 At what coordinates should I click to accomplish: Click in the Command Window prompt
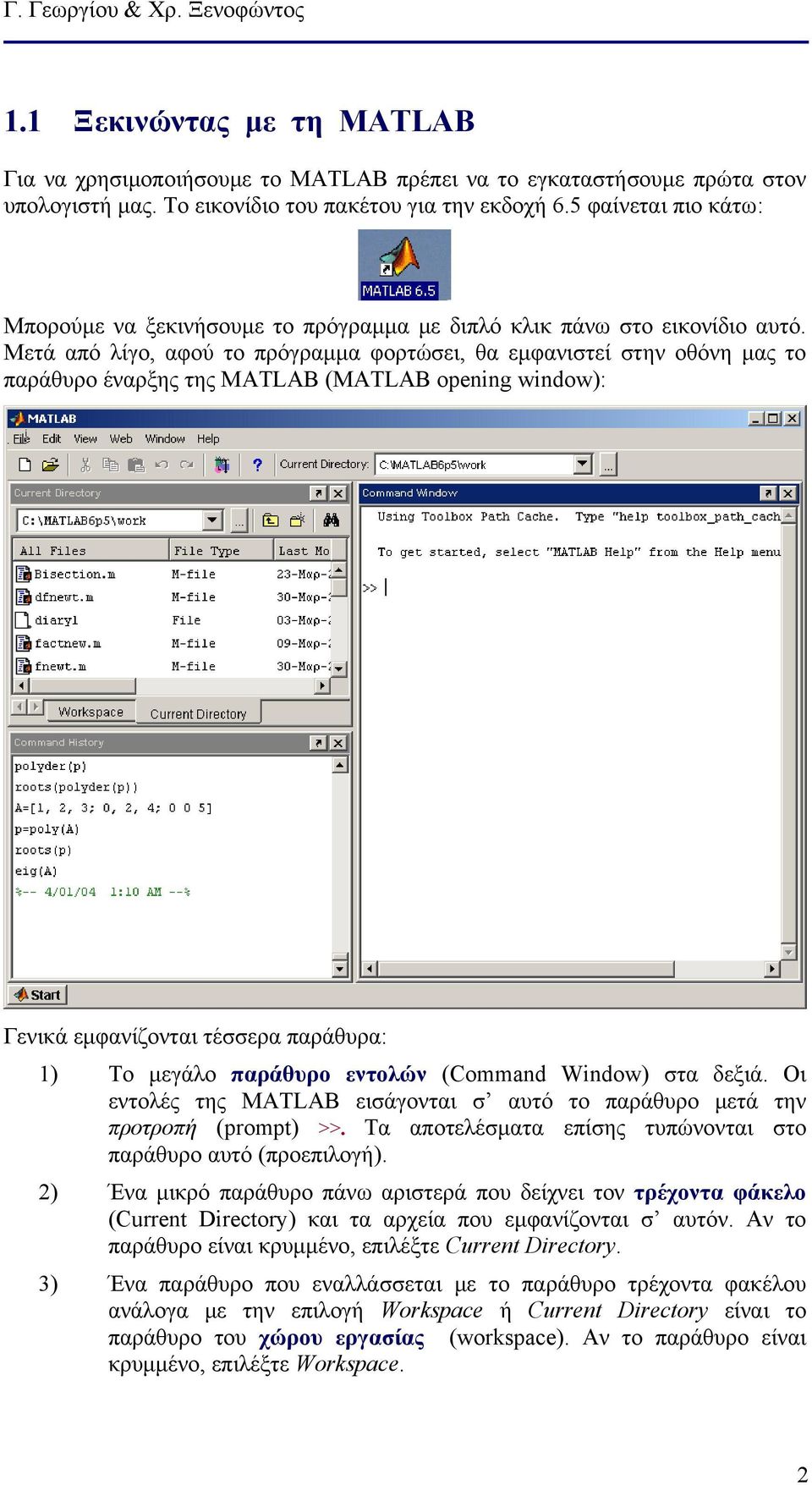pos(386,586)
